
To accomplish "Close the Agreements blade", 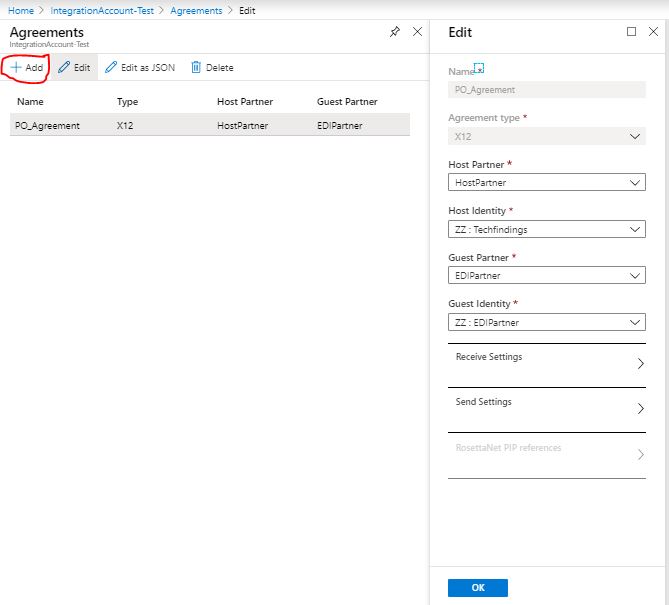I will coord(417,32).
